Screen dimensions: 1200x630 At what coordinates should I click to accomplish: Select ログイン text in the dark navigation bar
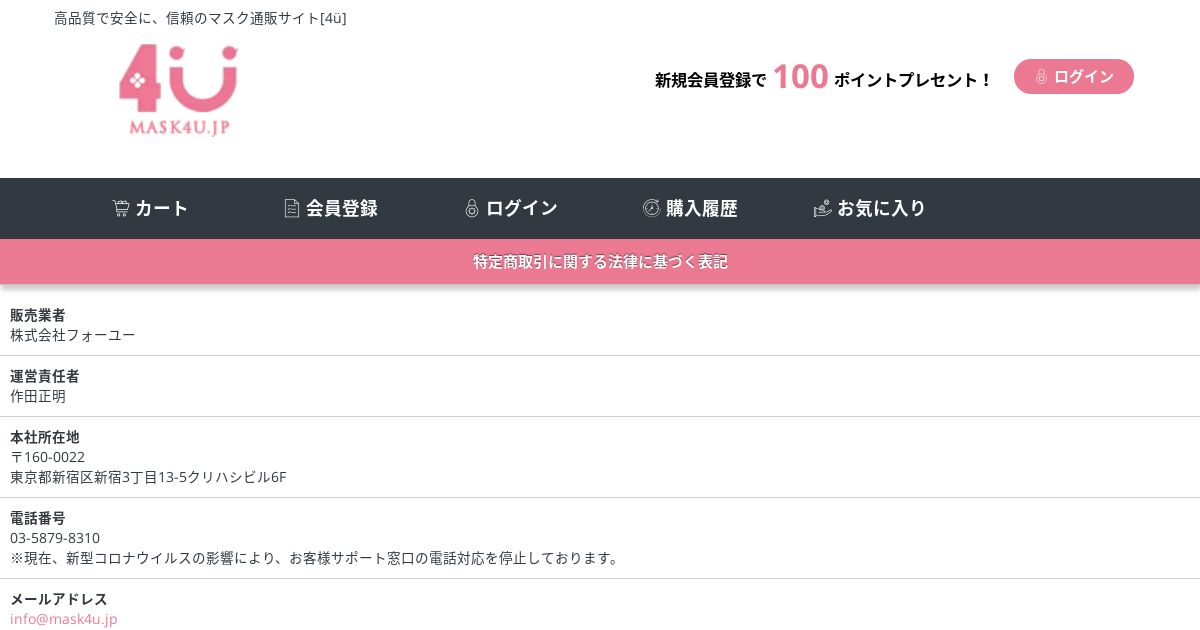[x=522, y=208]
